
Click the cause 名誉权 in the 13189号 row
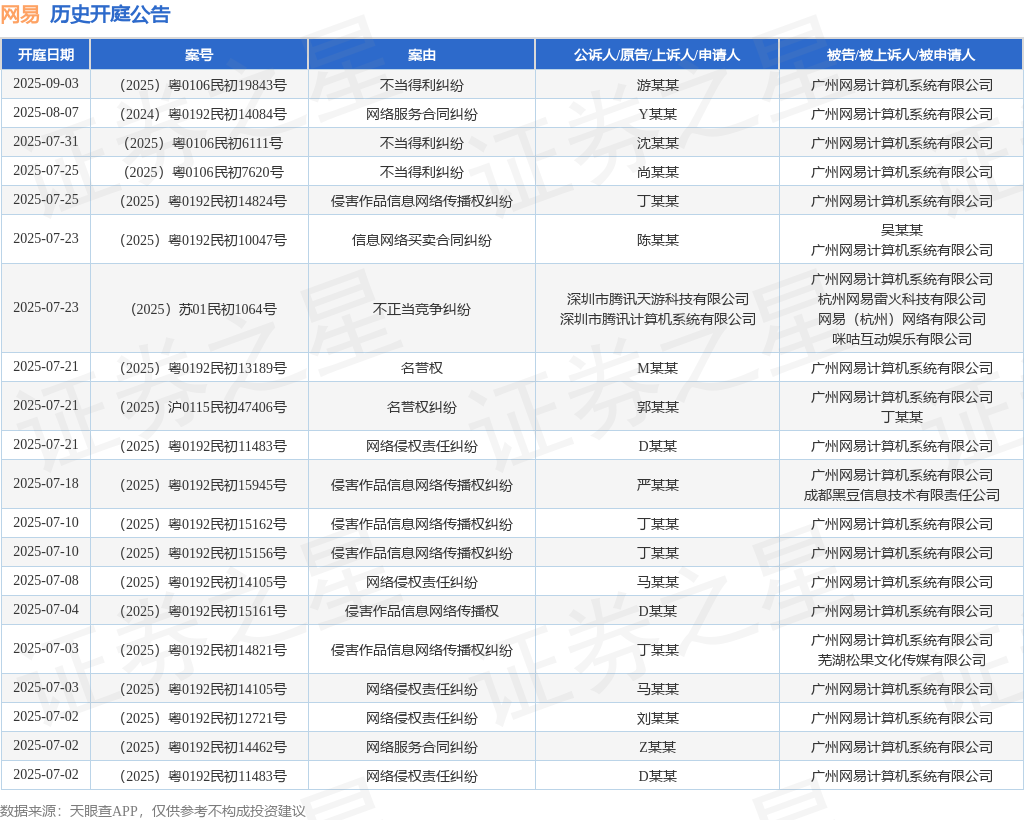[422, 368]
